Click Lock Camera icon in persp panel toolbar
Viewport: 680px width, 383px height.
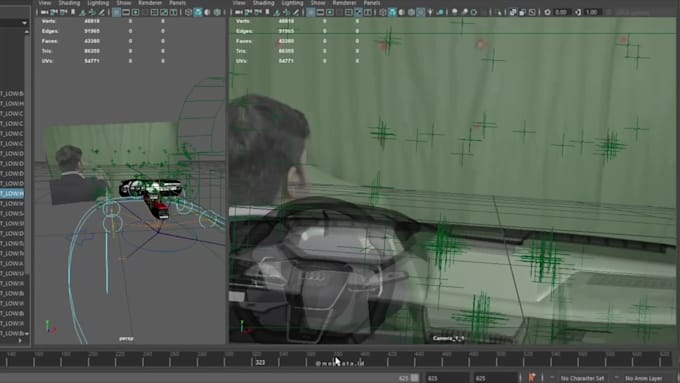point(54,12)
